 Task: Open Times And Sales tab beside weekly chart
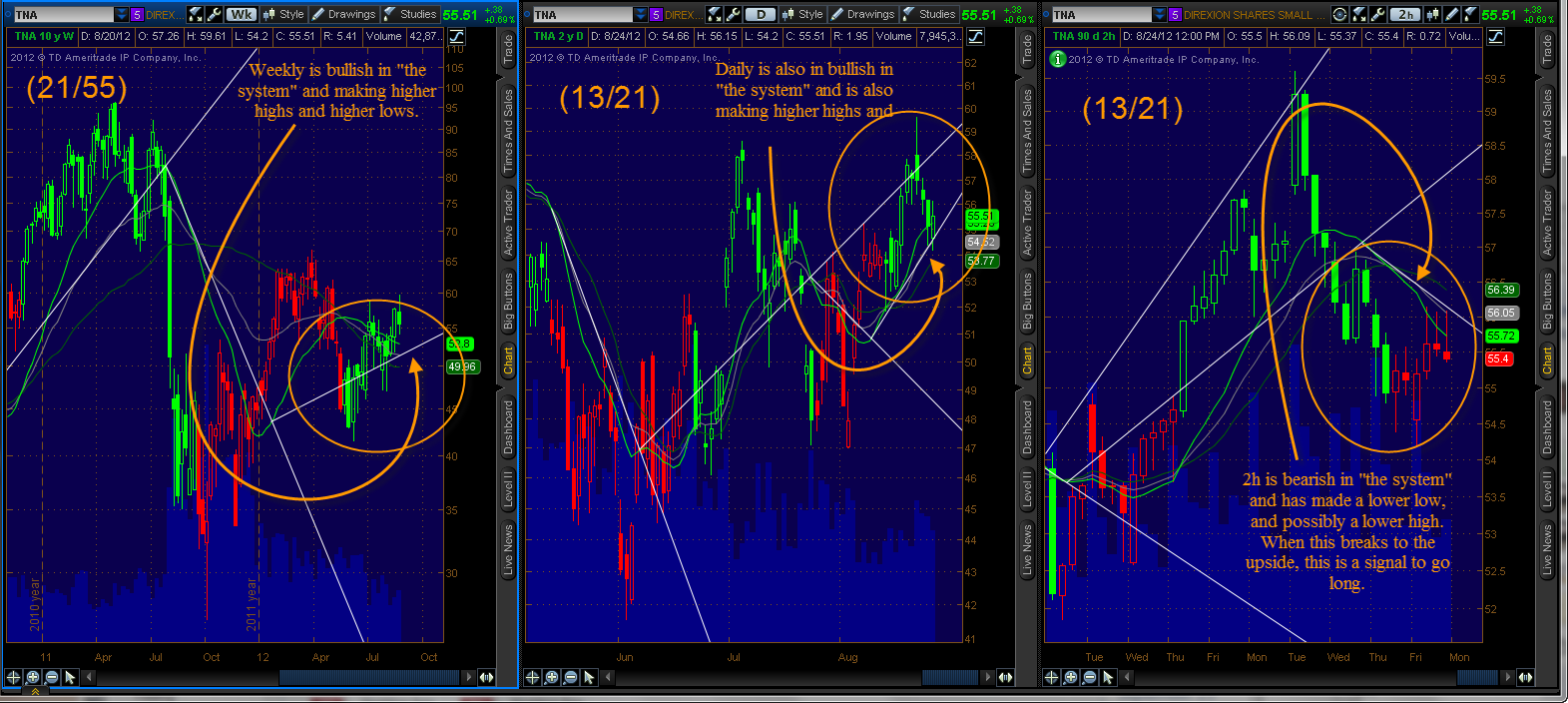pos(508,131)
